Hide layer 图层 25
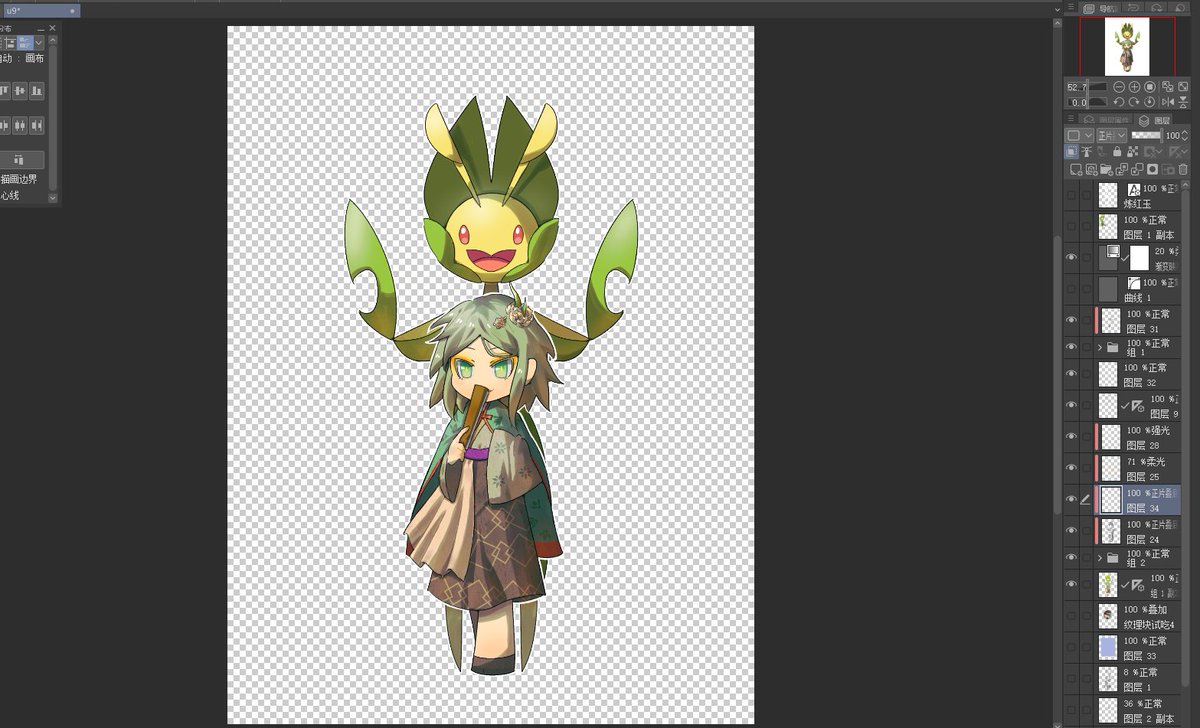The image size is (1200, 728). click(1071, 468)
